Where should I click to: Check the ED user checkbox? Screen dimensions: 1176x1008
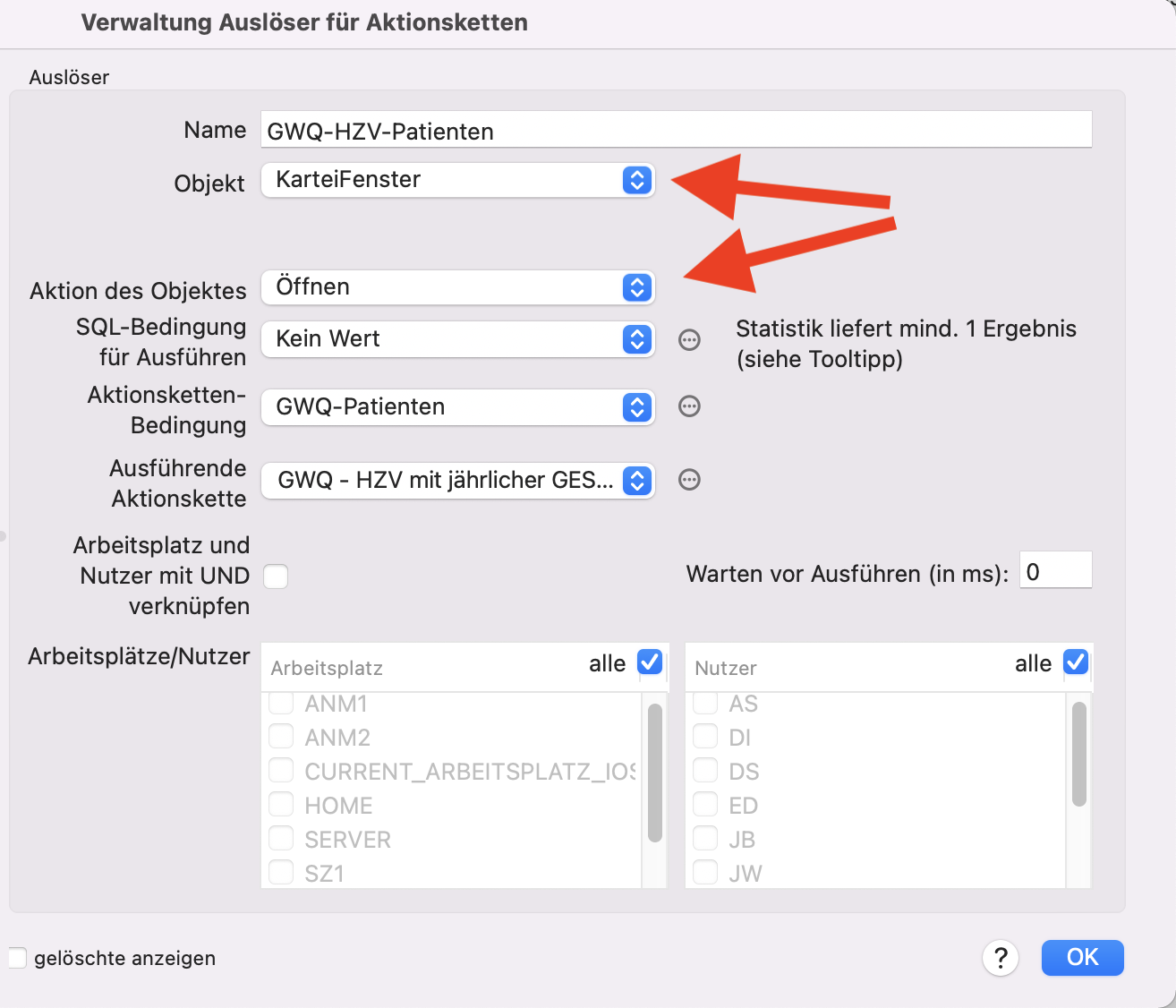pos(705,805)
